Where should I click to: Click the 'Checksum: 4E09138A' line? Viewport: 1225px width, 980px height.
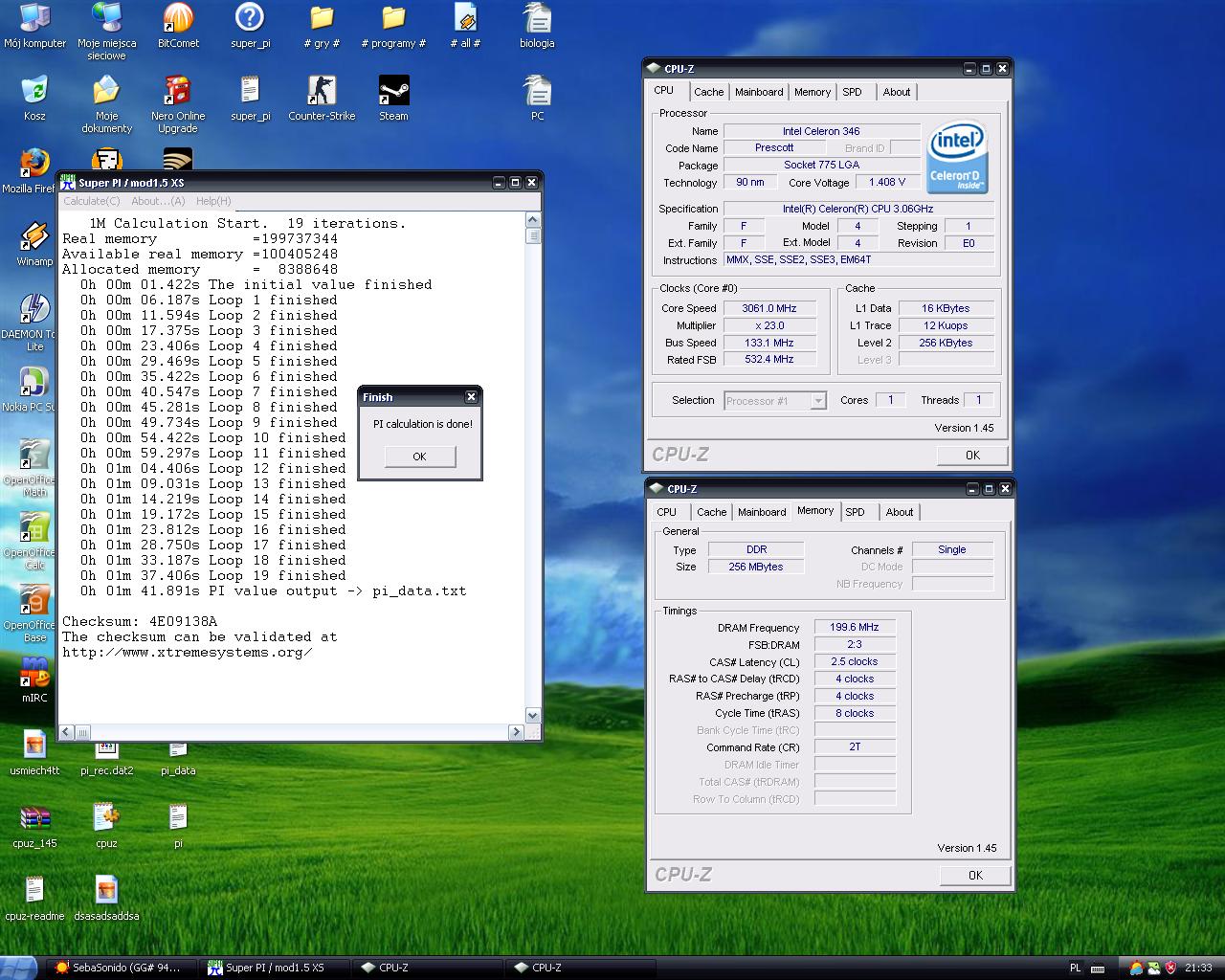[140, 622]
